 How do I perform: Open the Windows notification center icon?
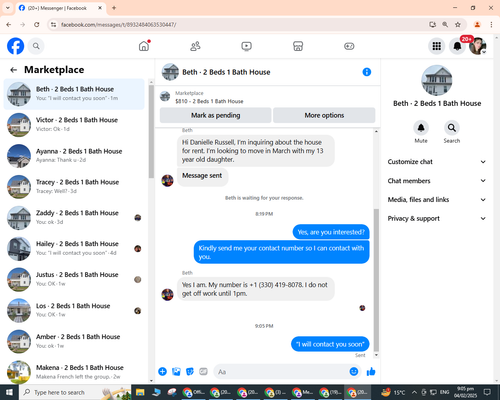[x=487, y=392]
